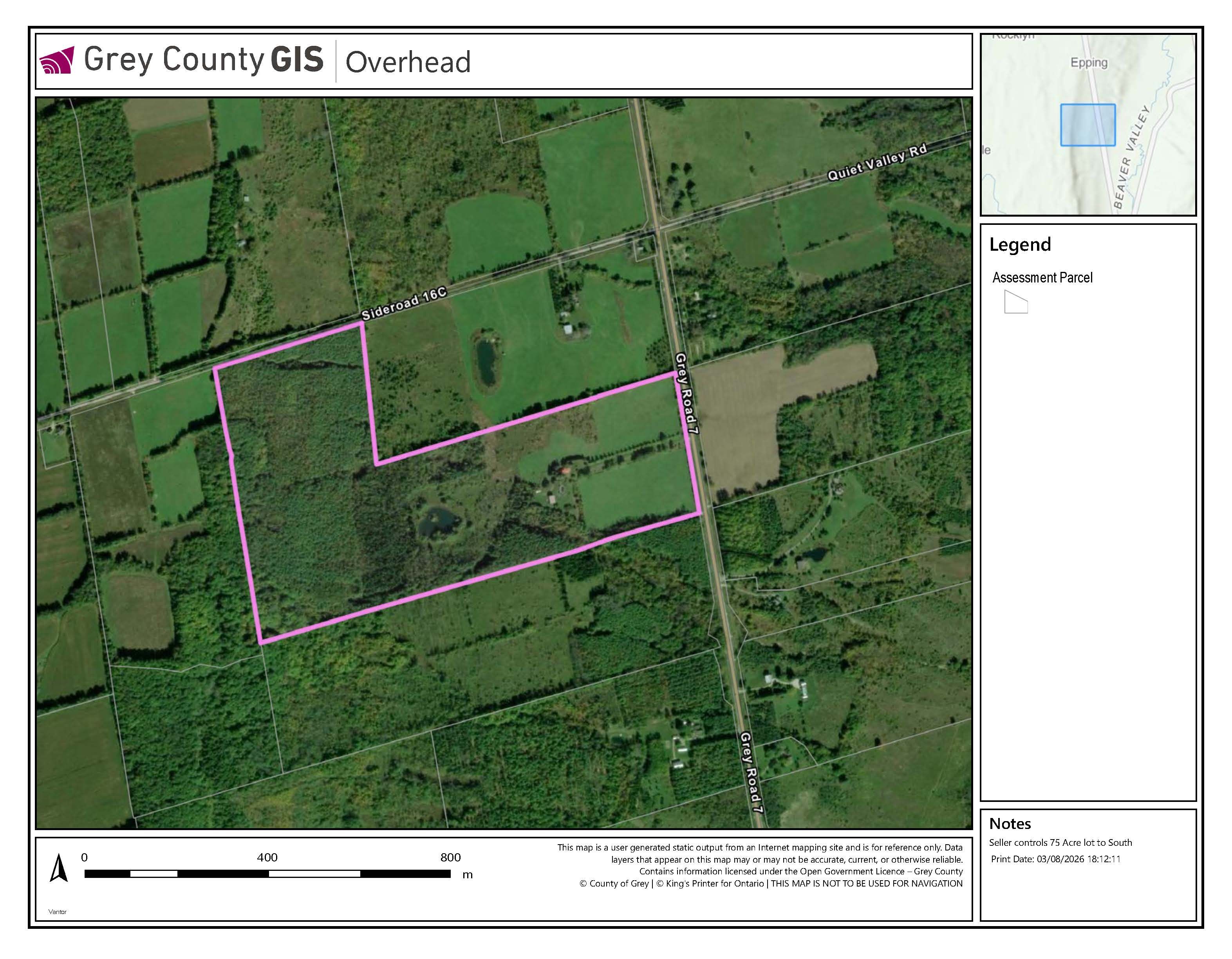Click the 400 mark on the scale bar
Image resolution: width=1232 pixels, height=959 pixels.
point(267,858)
